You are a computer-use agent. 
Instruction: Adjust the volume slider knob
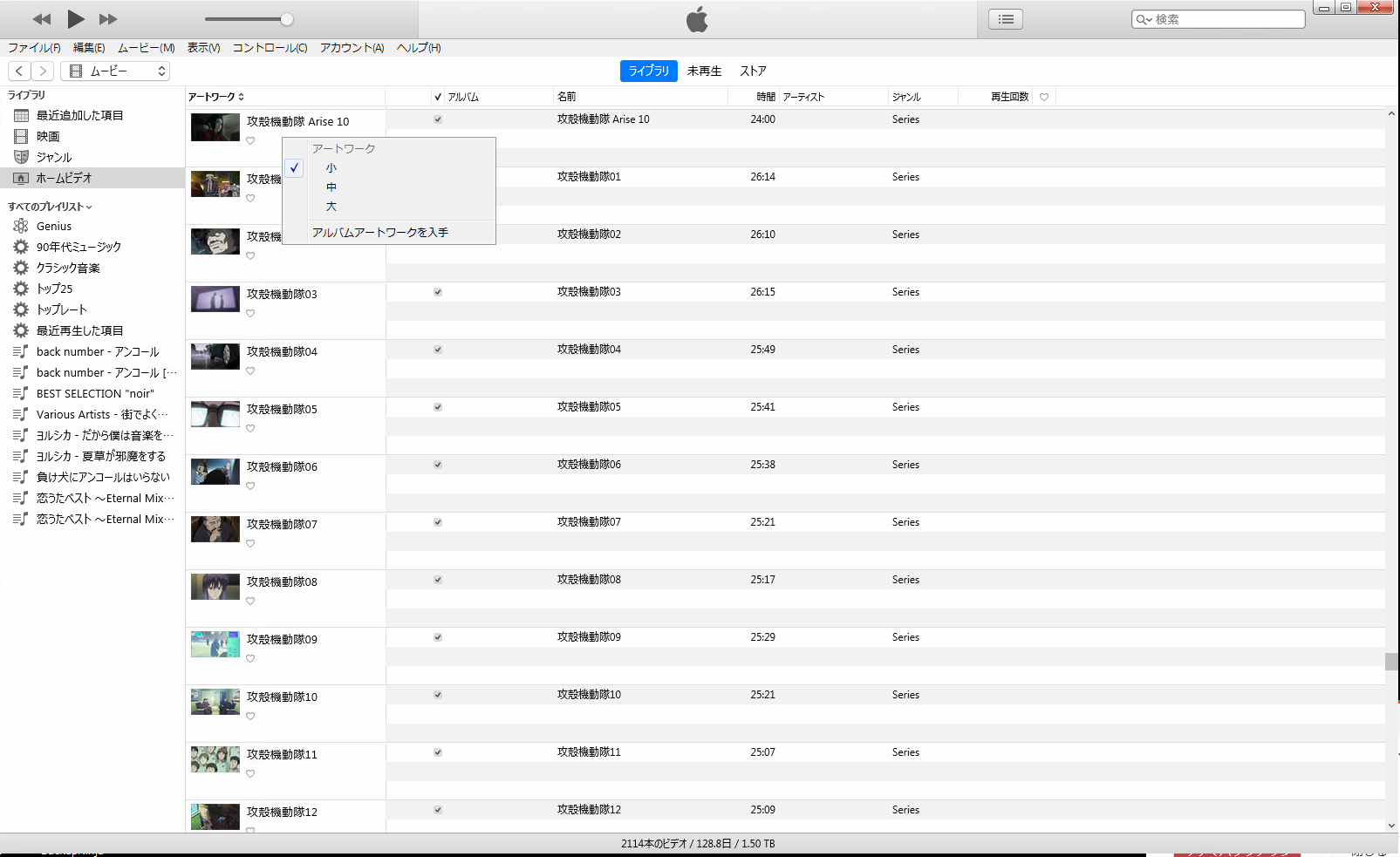pyautogui.click(x=287, y=19)
